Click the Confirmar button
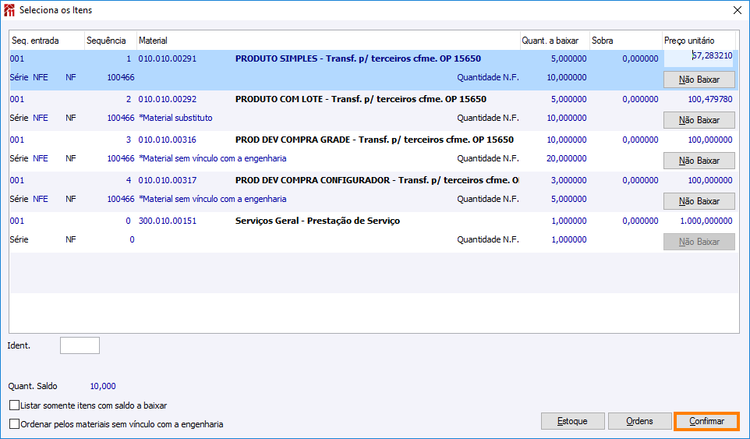750x439 pixels. click(x=706, y=421)
